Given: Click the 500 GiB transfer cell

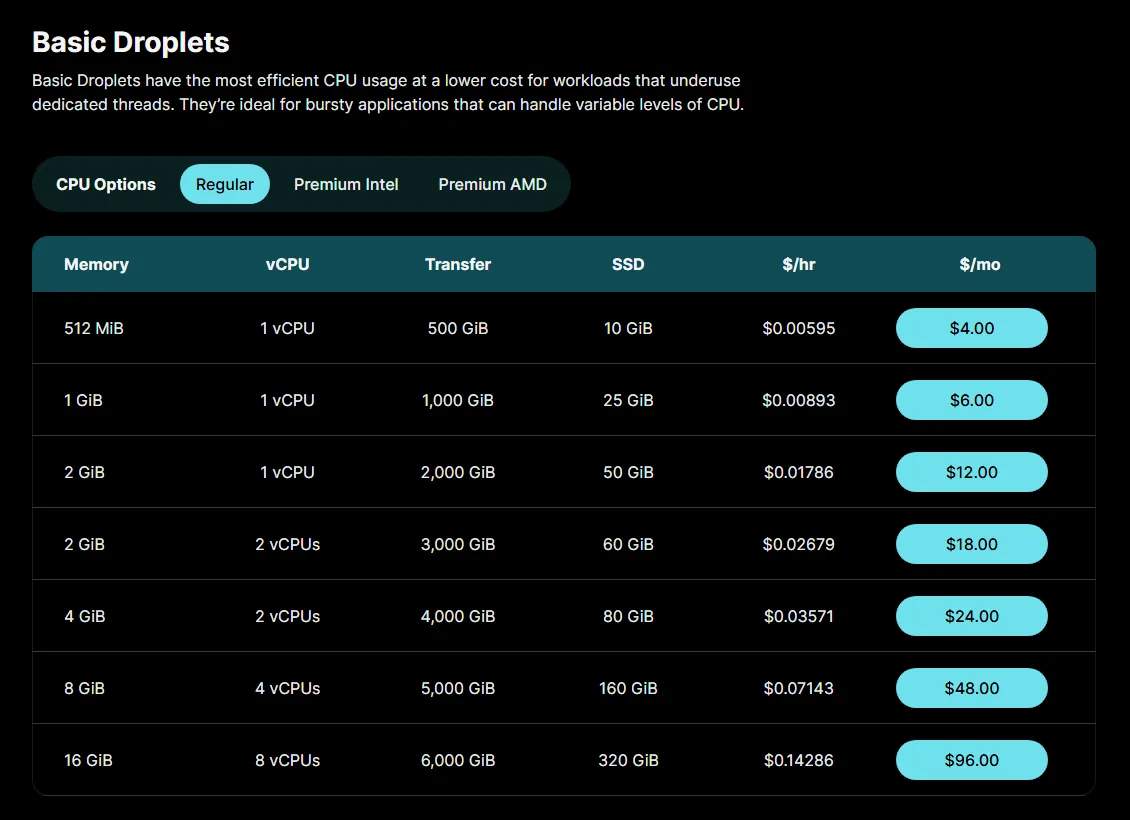Looking at the screenshot, I should (458, 329).
